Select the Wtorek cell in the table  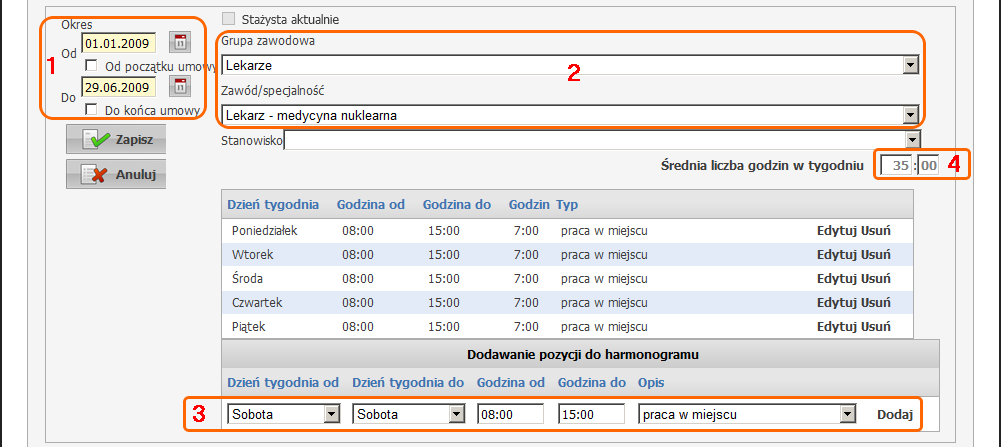point(253,255)
